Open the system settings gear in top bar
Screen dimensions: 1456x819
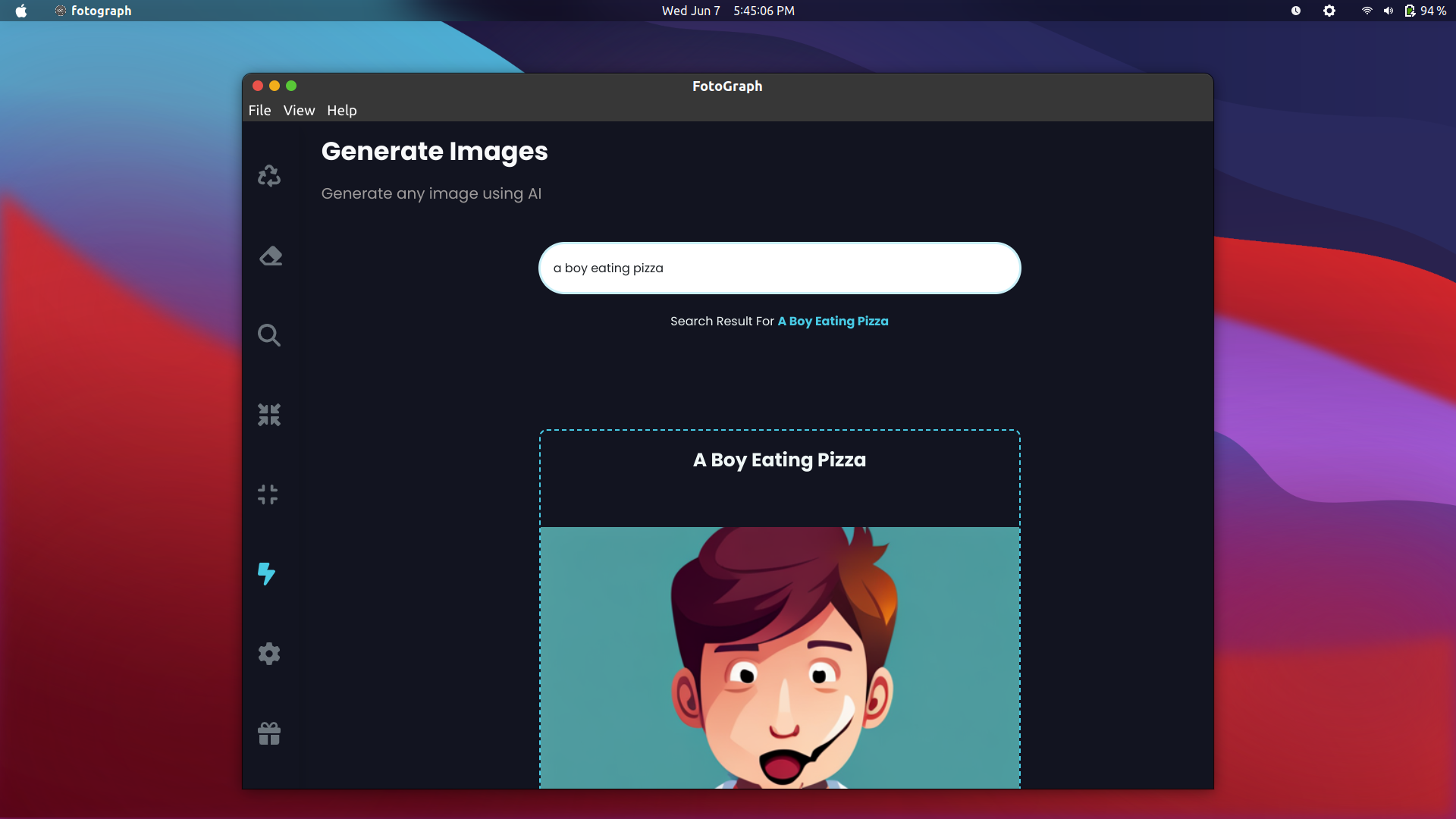(x=1329, y=11)
